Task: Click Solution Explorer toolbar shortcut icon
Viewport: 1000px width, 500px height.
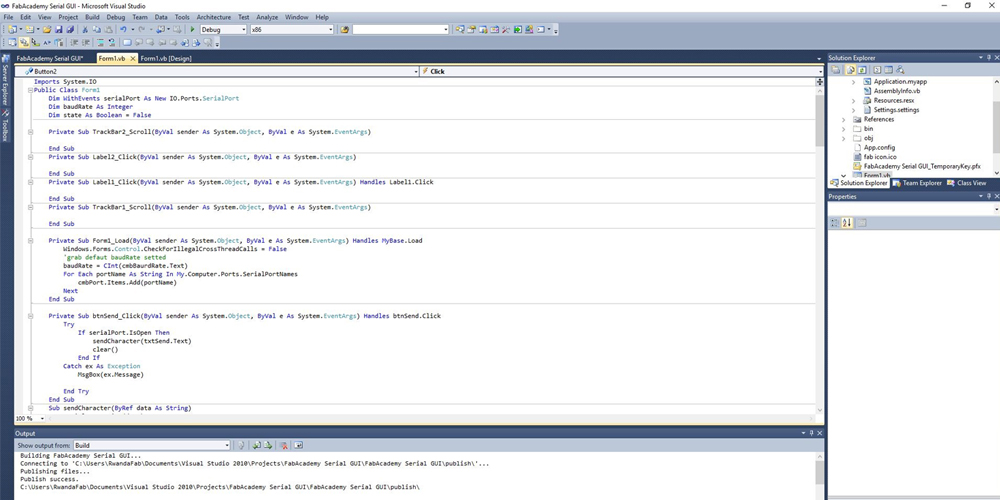Action: (x=460, y=29)
